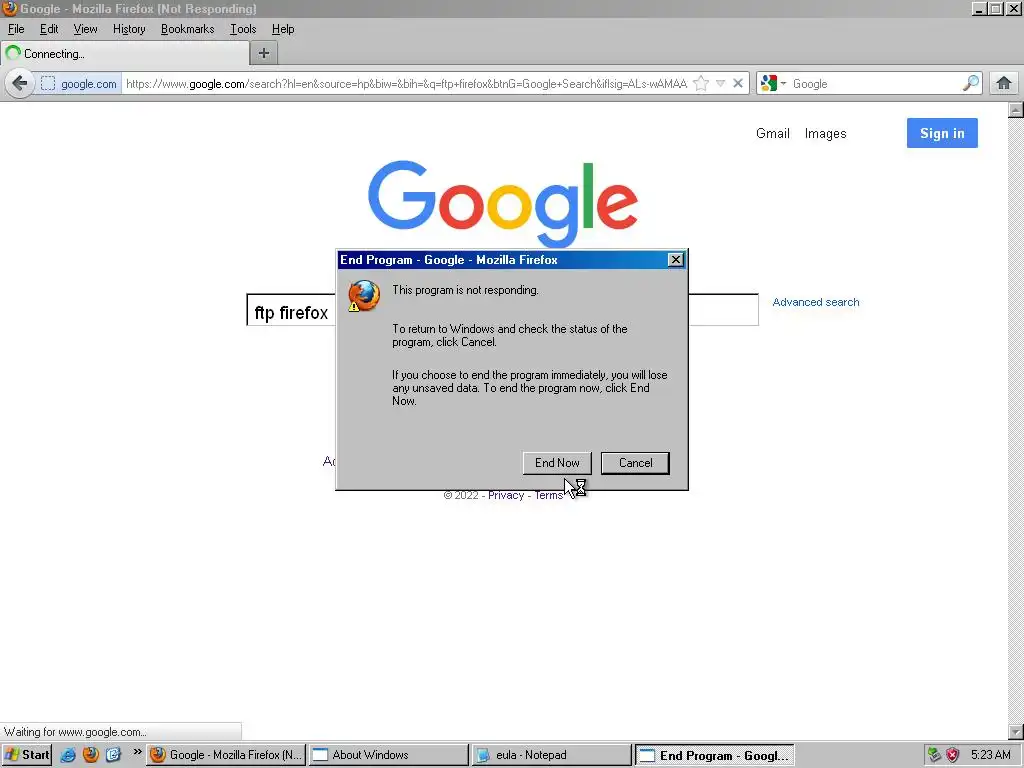Click the Firefox icon in the window title bar
This screenshot has width=1024, height=768.
pos(9,8)
